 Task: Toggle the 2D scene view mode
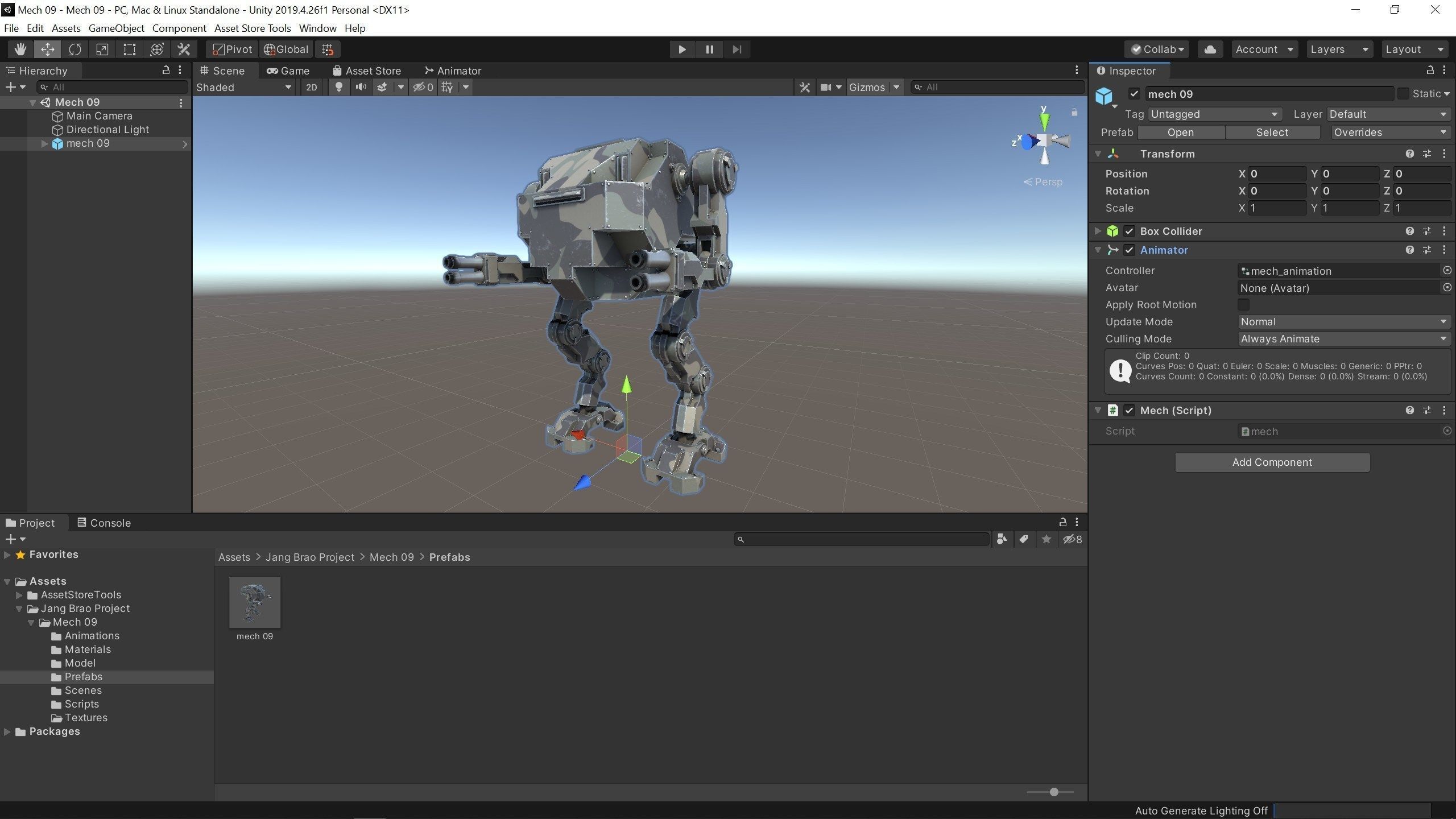coord(312,87)
